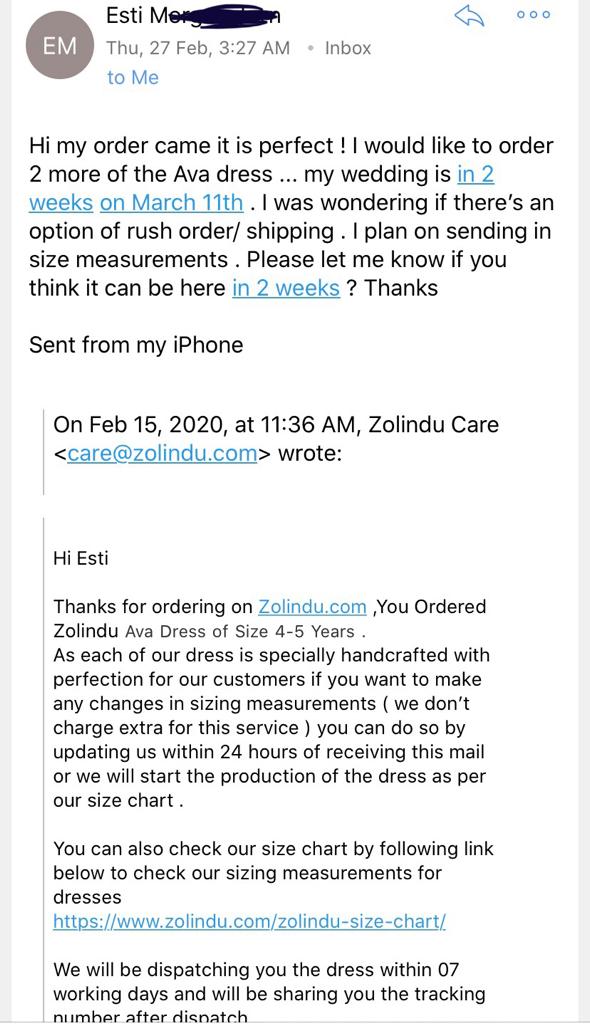Viewport: 590px width, 1024px height.
Task: Open the three-dot more options menu
Action: [533, 14]
